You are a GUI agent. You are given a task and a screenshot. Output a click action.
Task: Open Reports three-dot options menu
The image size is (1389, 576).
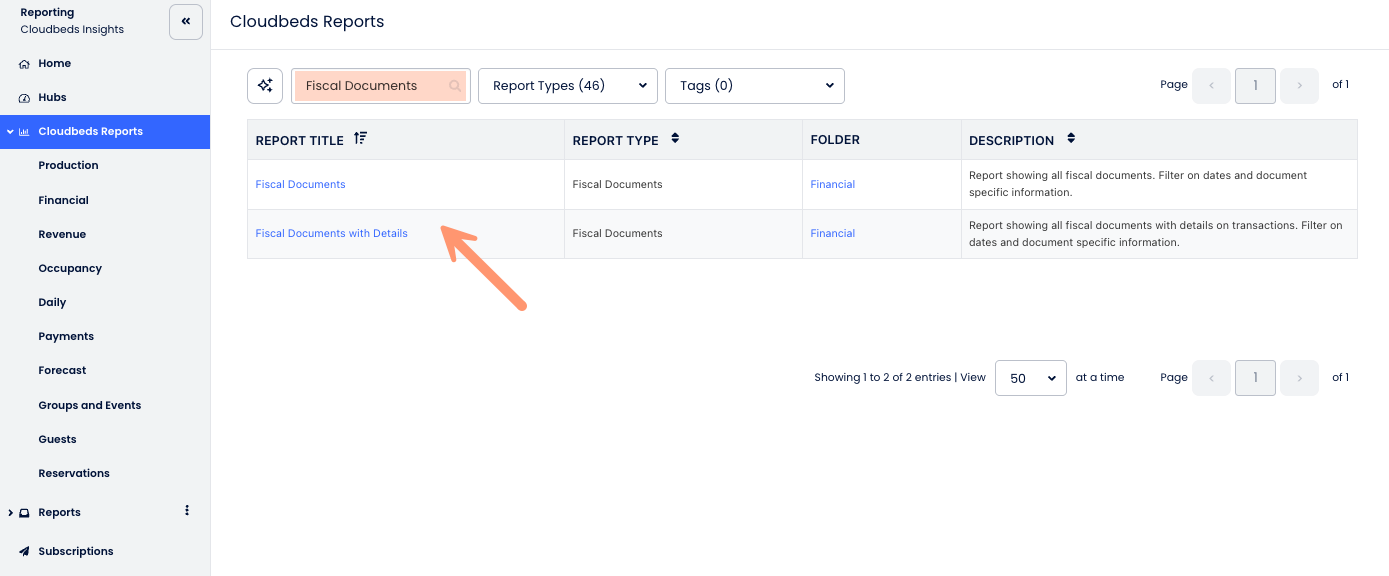pos(187,511)
